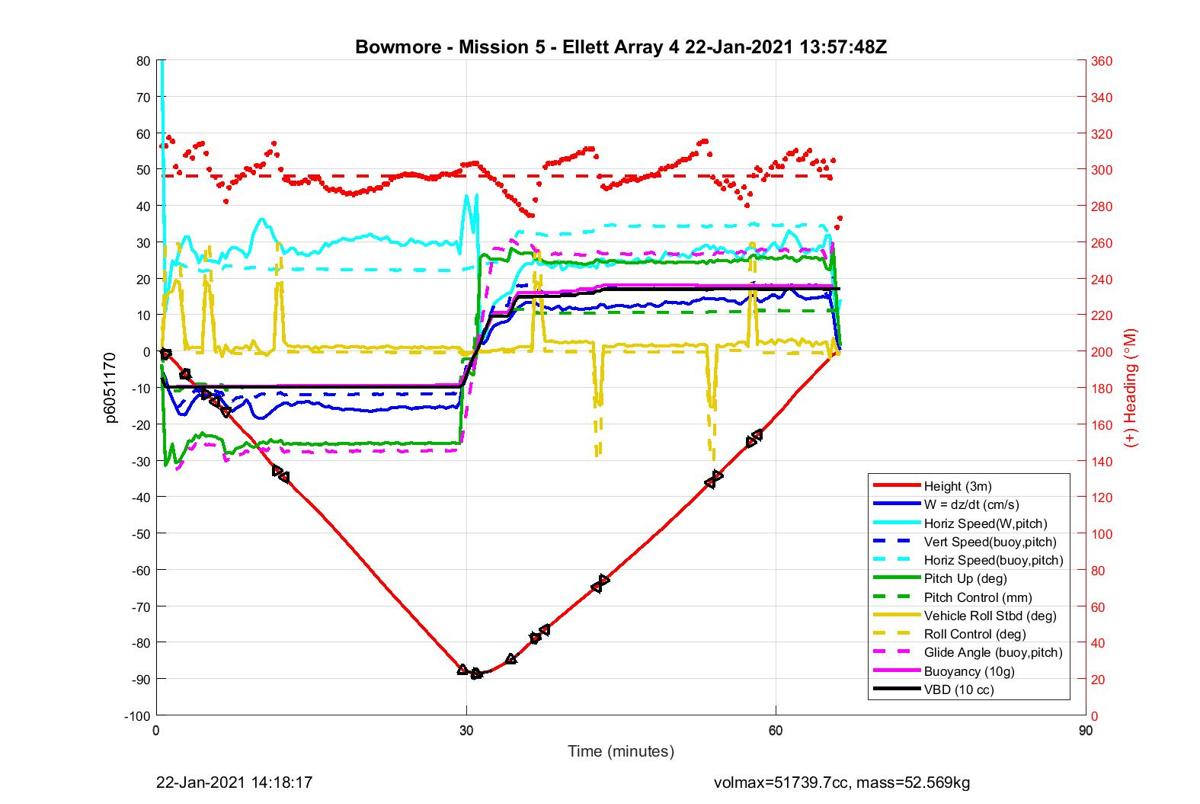
Task: Click the left axis tick label "-50"
Action: (x=140, y=534)
